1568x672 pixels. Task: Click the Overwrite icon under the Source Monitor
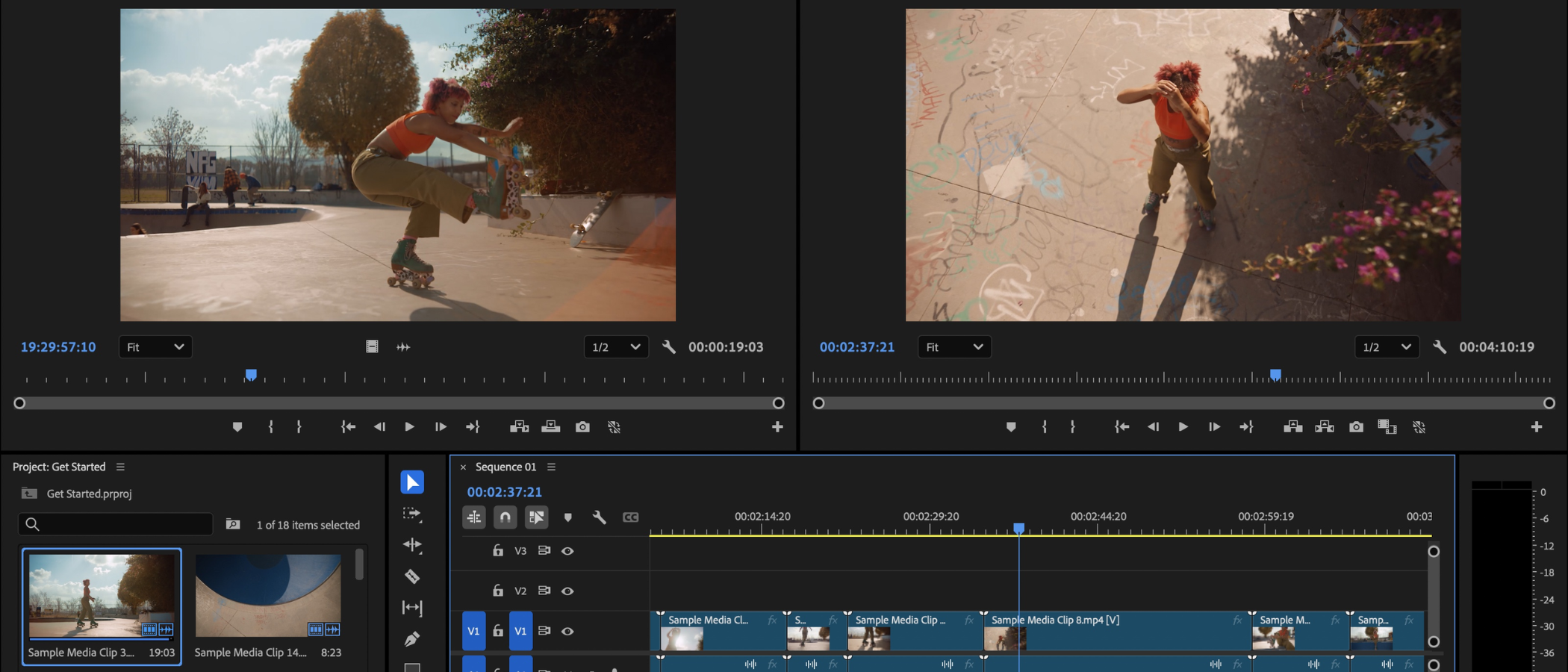click(551, 426)
